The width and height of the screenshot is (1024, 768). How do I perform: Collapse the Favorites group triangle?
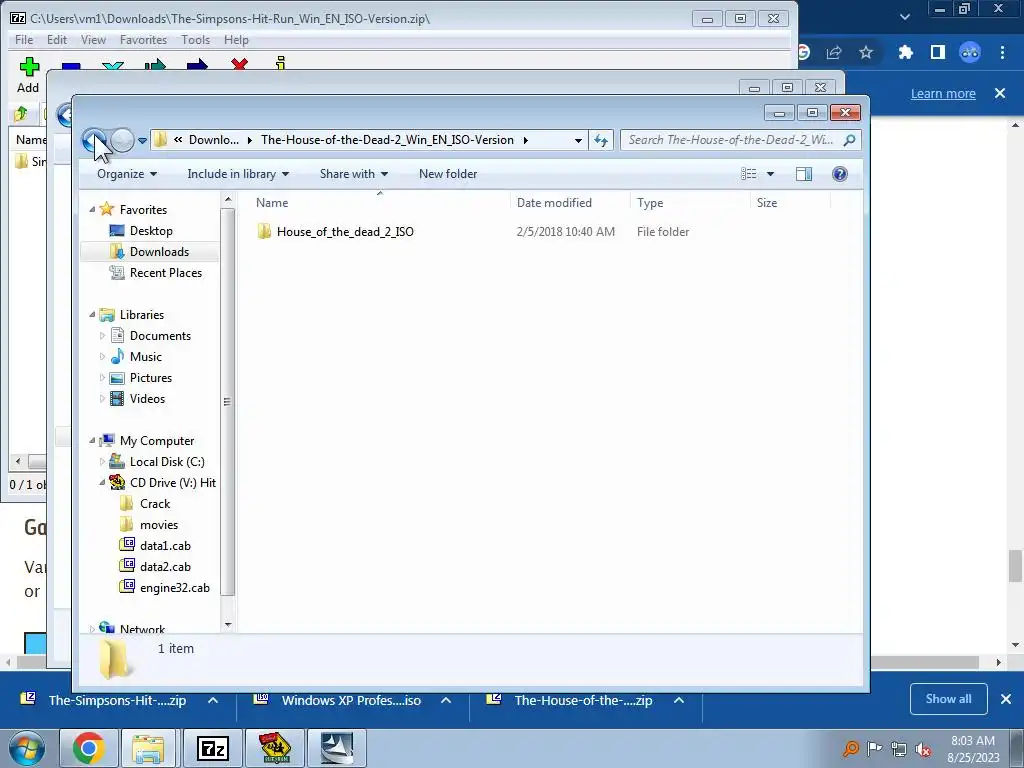[92, 210]
